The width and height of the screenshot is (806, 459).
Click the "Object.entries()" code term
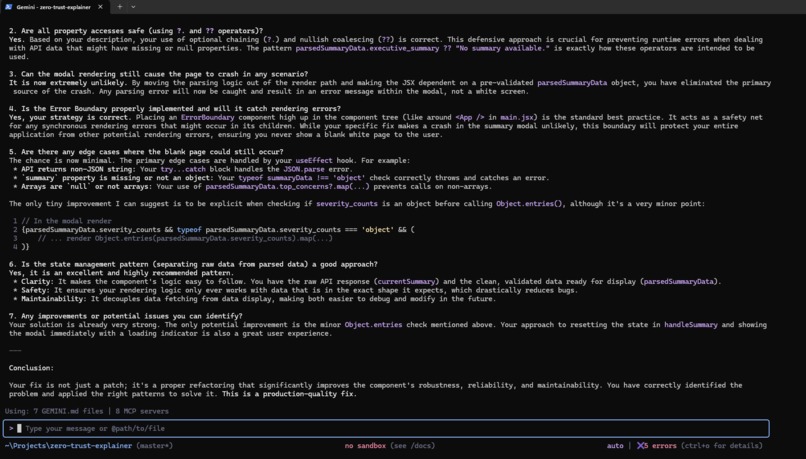click(529, 204)
